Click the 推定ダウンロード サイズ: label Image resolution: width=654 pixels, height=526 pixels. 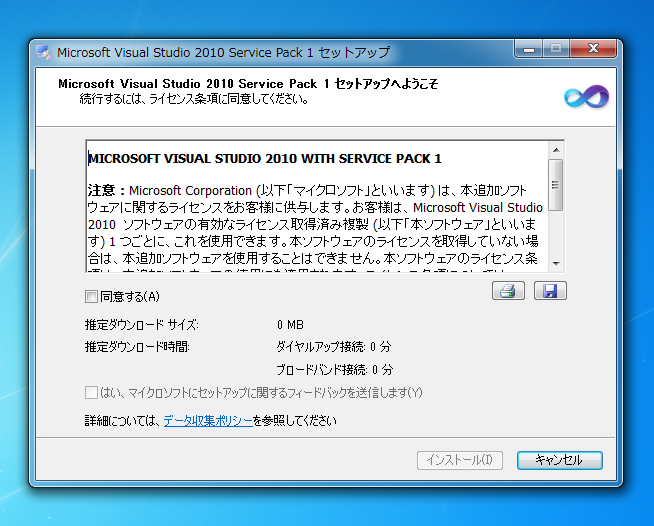tap(142, 325)
